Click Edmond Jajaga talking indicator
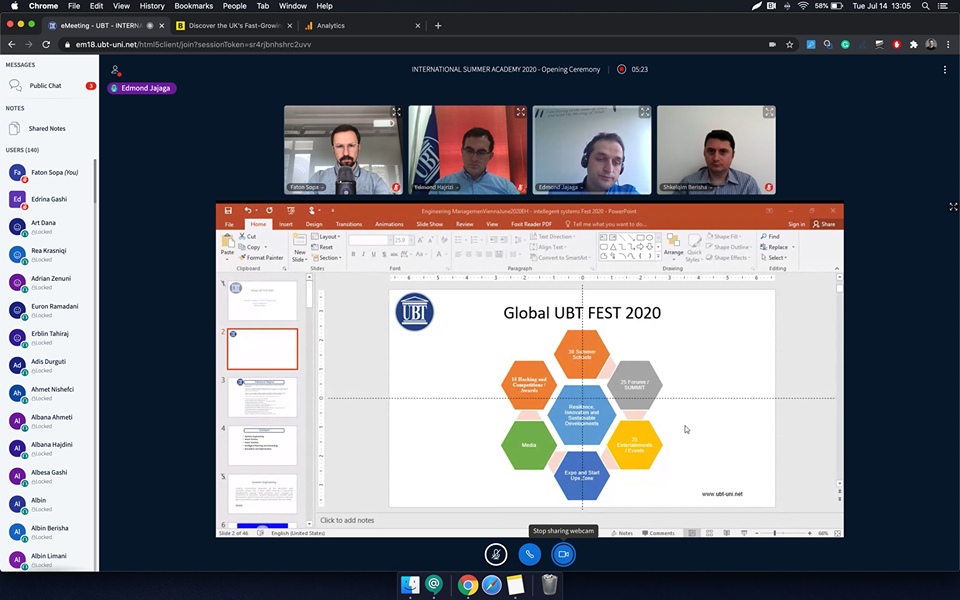The width and height of the screenshot is (960, 600). click(x=142, y=88)
